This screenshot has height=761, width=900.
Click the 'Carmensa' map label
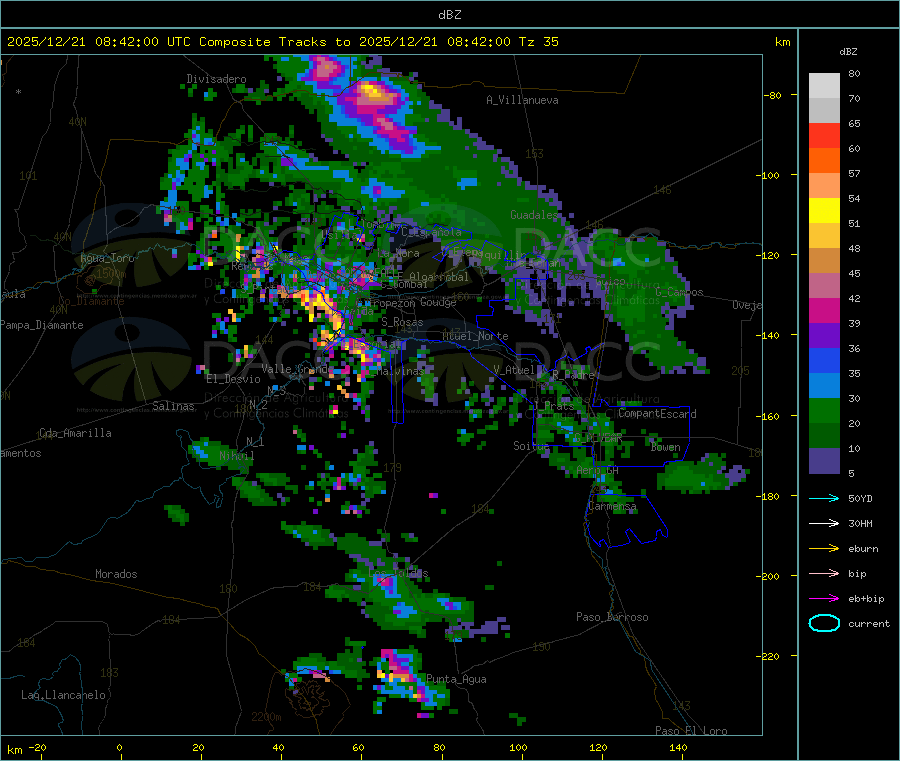pos(612,506)
